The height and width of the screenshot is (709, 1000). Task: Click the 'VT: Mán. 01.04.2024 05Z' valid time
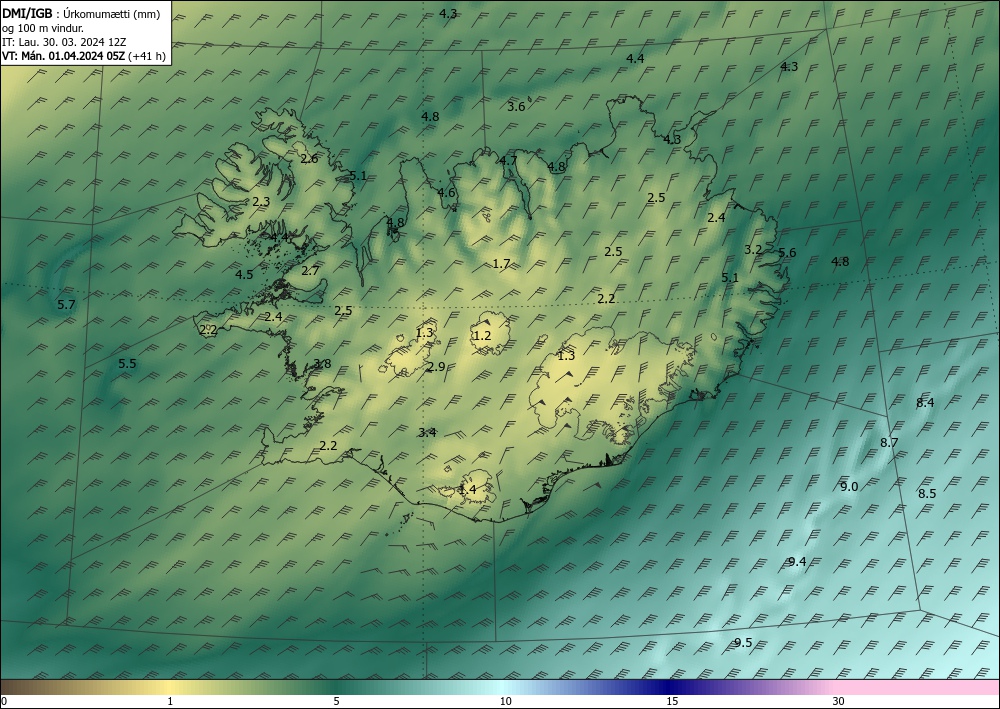pyautogui.click(x=64, y=56)
